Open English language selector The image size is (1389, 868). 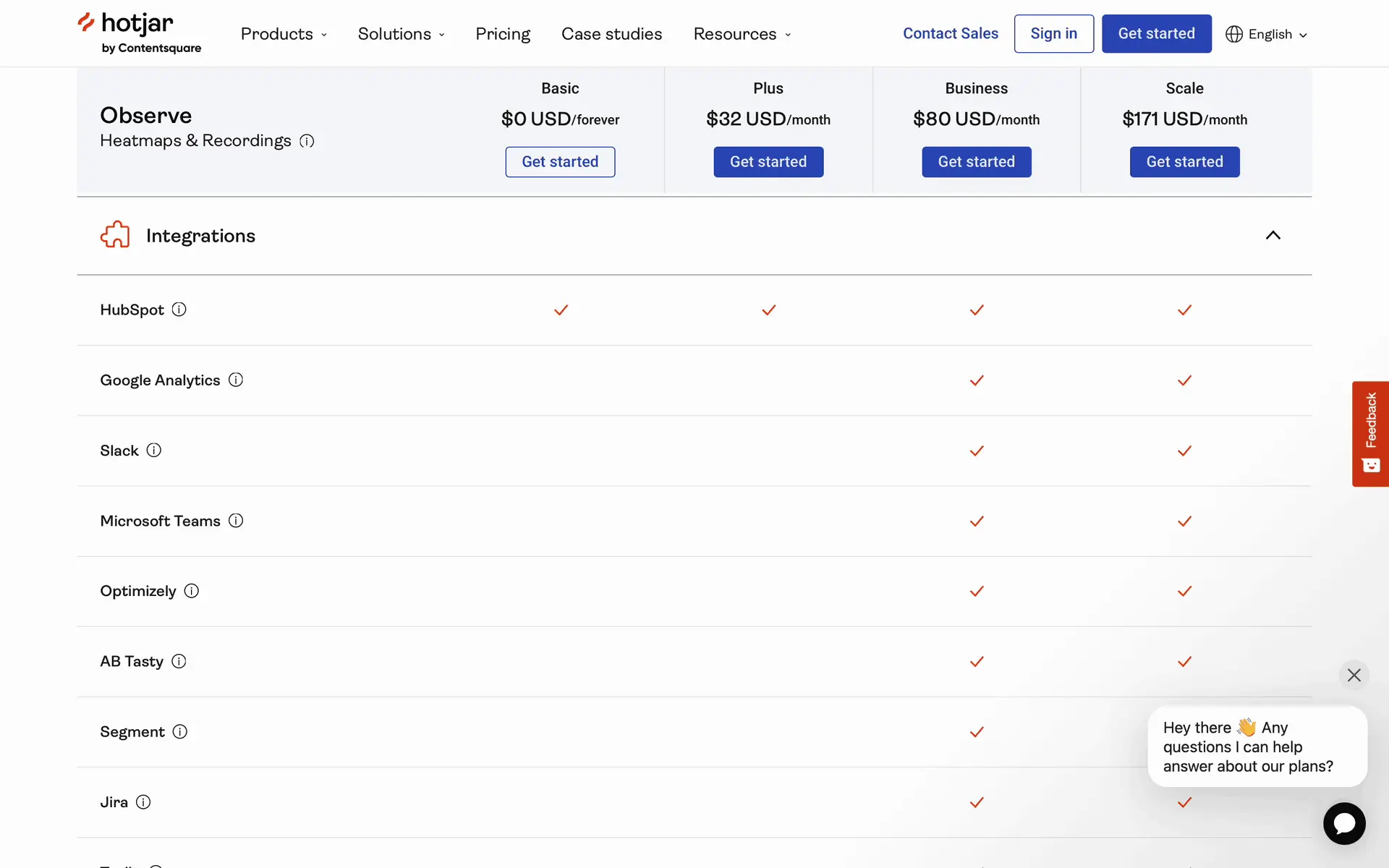coord(1267,34)
